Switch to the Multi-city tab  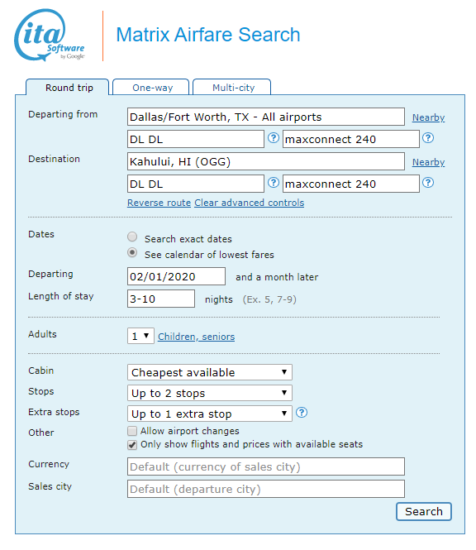[233, 87]
